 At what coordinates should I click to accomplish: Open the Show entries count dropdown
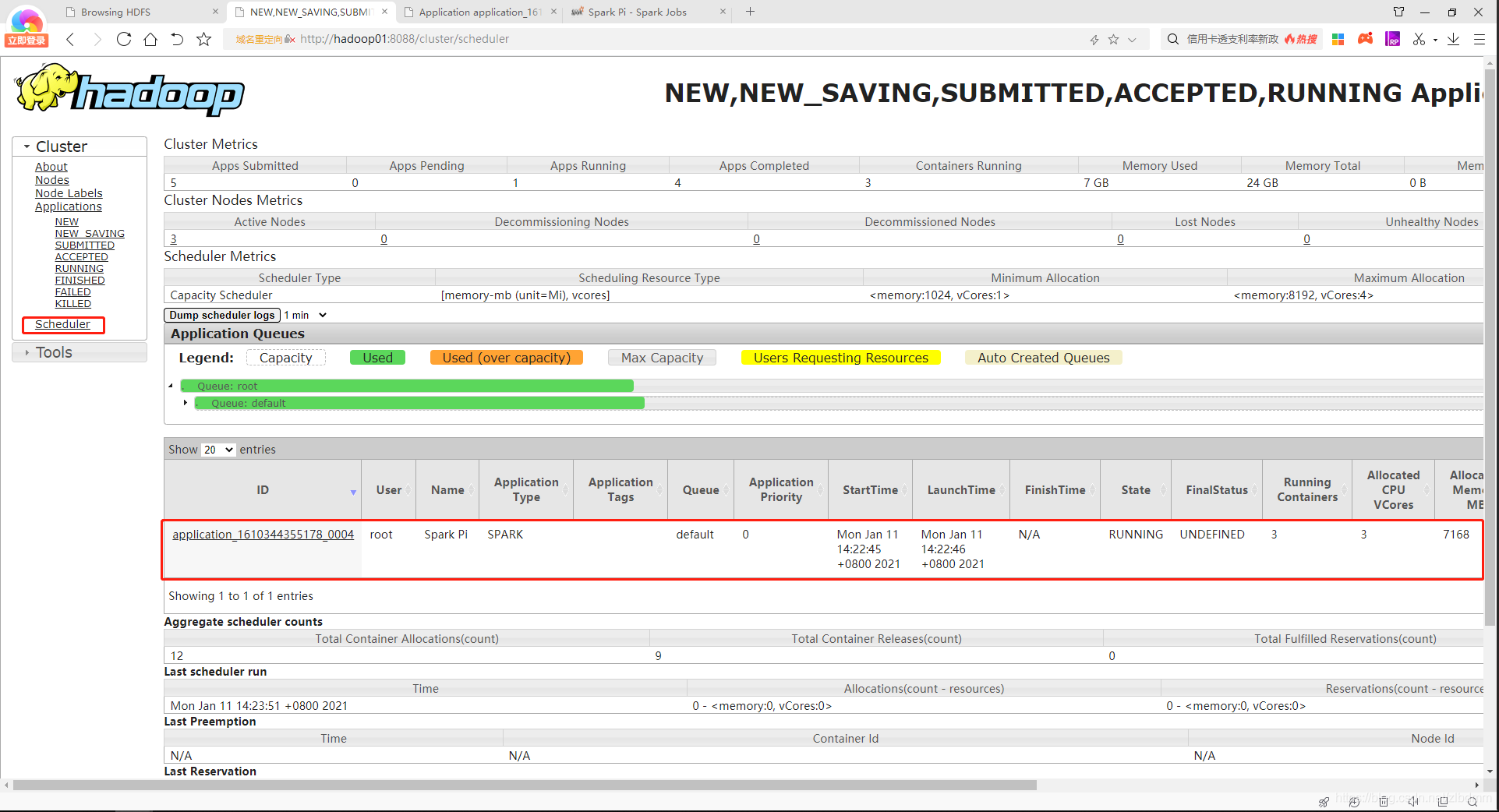[218, 450]
